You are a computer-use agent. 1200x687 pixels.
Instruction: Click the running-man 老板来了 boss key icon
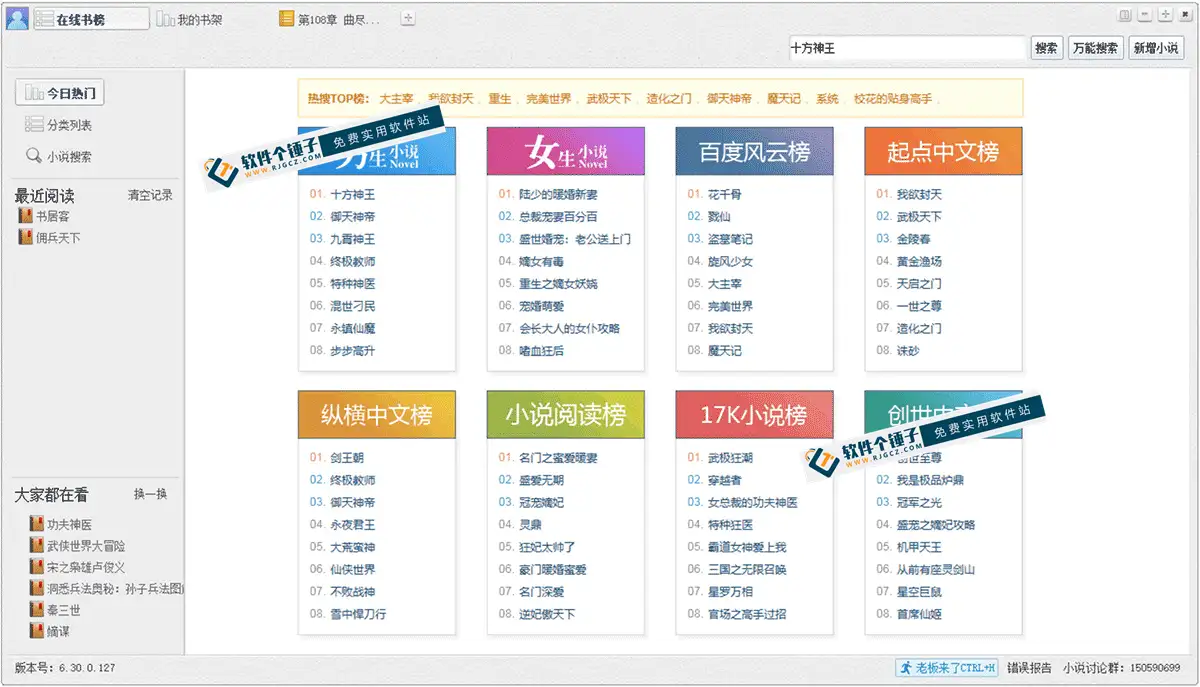(x=904, y=667)
